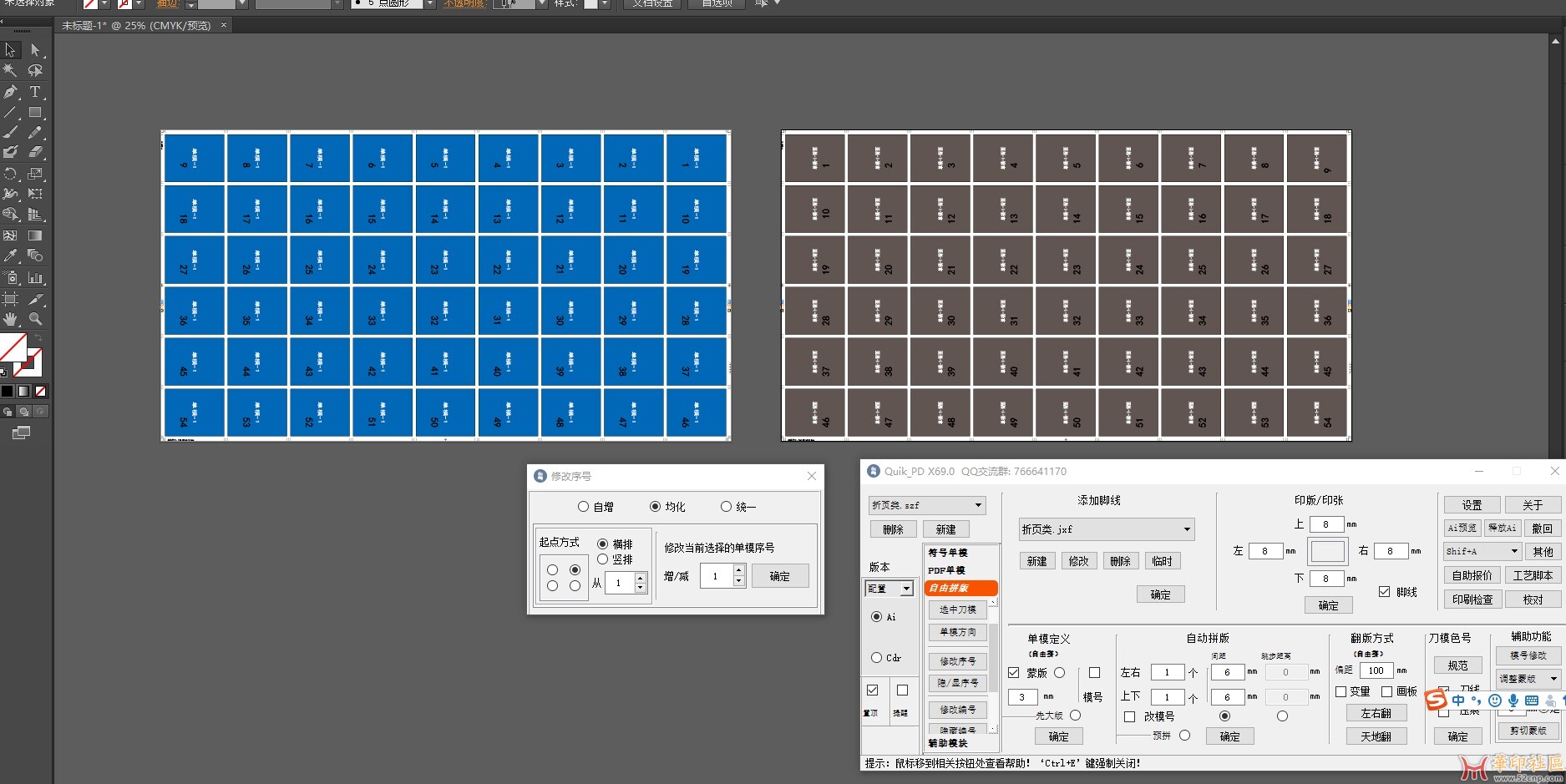Select the Ai version radio button
Image resolution: width=1566 pixels, height=784 pixels.
(x=876, y=617)
